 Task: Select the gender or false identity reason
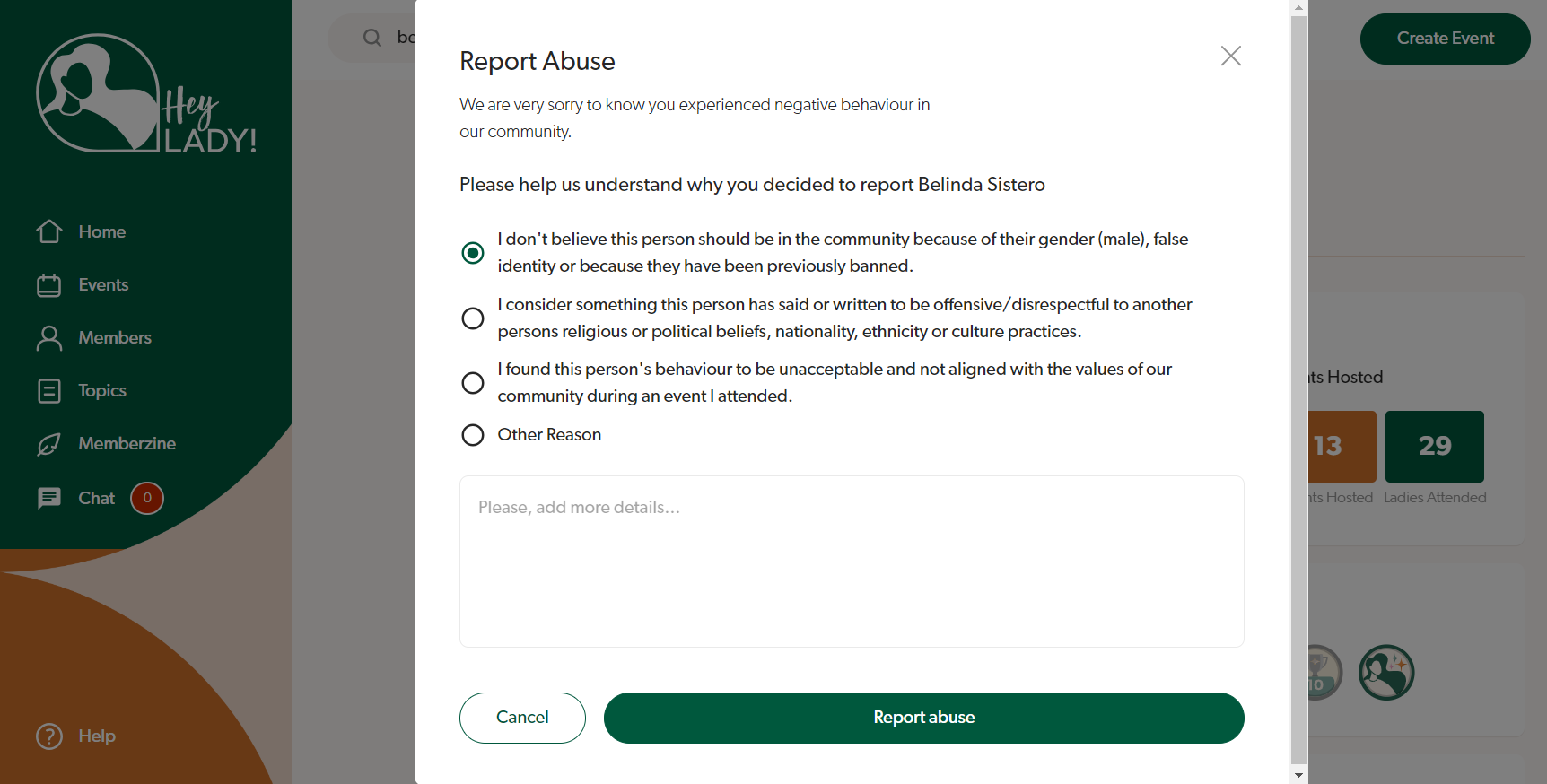[473, 253]
